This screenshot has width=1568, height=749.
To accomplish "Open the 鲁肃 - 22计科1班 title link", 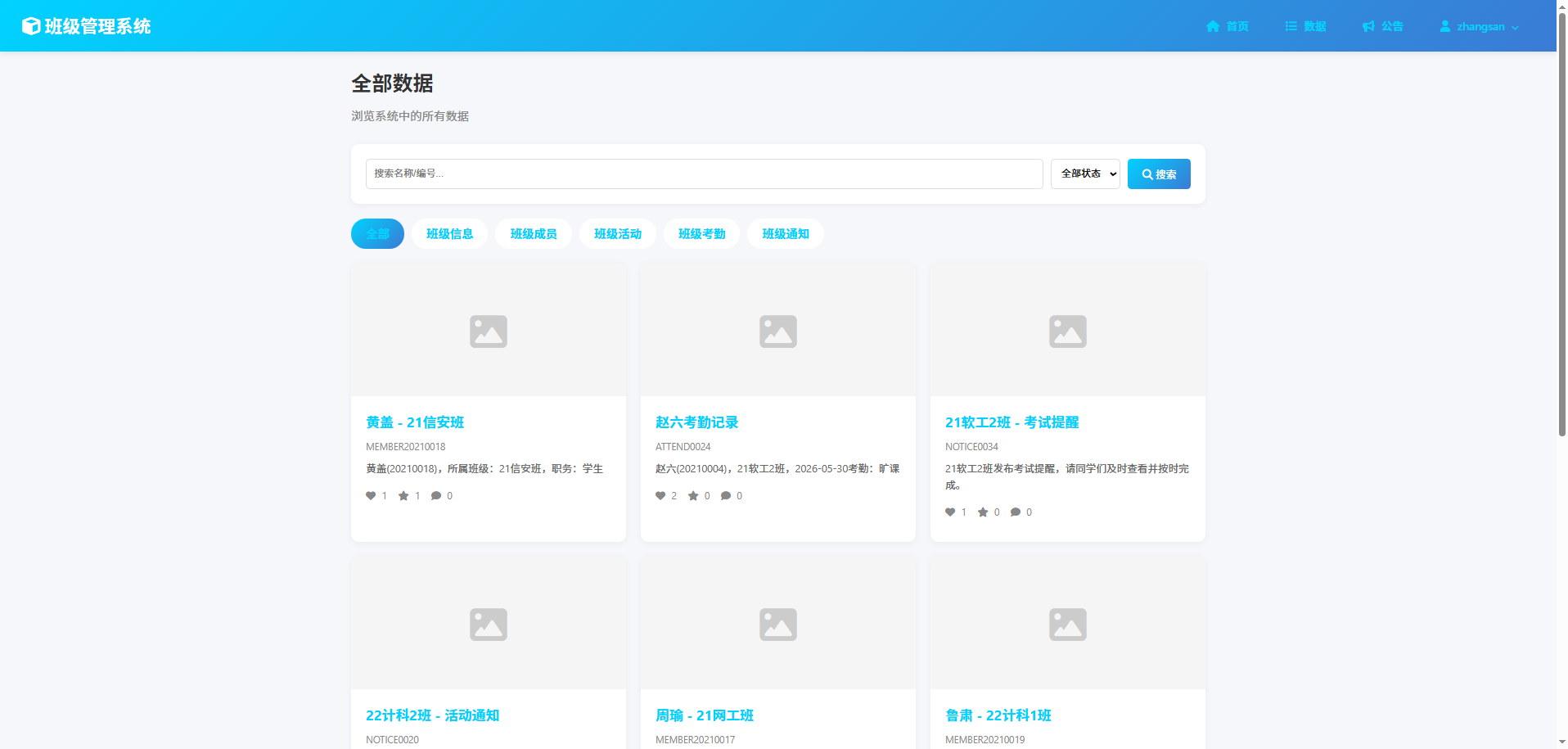I will [998, 715].
